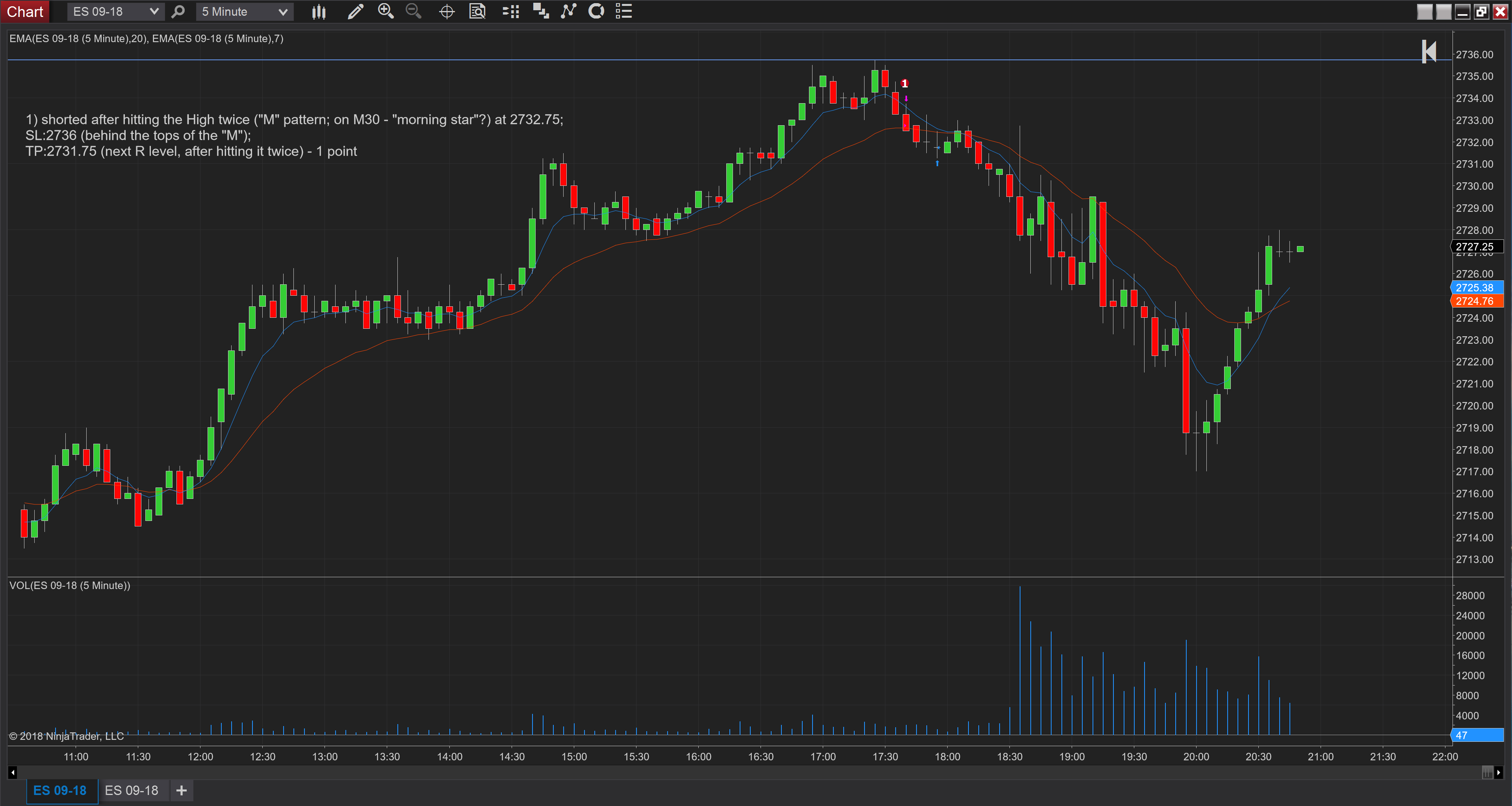Image resolution: width=1512 pixels, height=806 pixels.
Task: Click the 22:00 time axis label
Action: tap(1445, 757)
